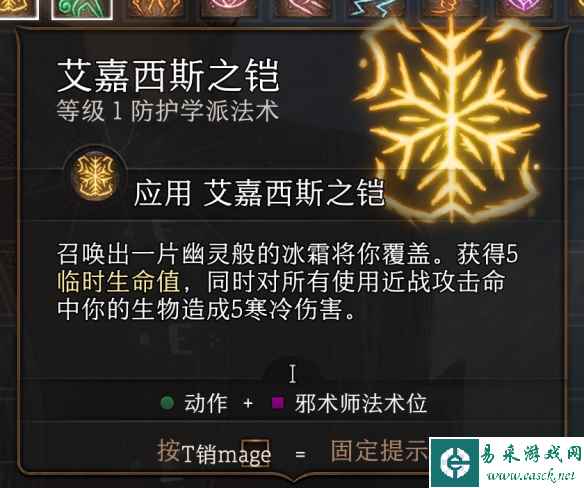Click the 应用 艾嘉西斯之铠 effect heading

(258, 193)
